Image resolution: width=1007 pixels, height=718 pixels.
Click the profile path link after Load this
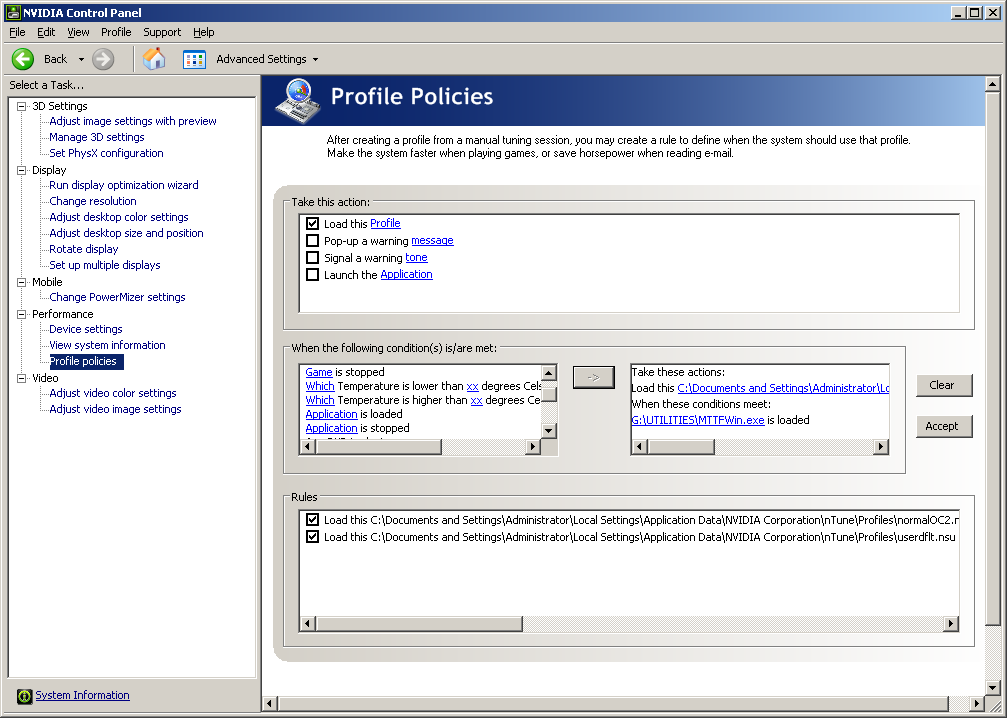783,388
